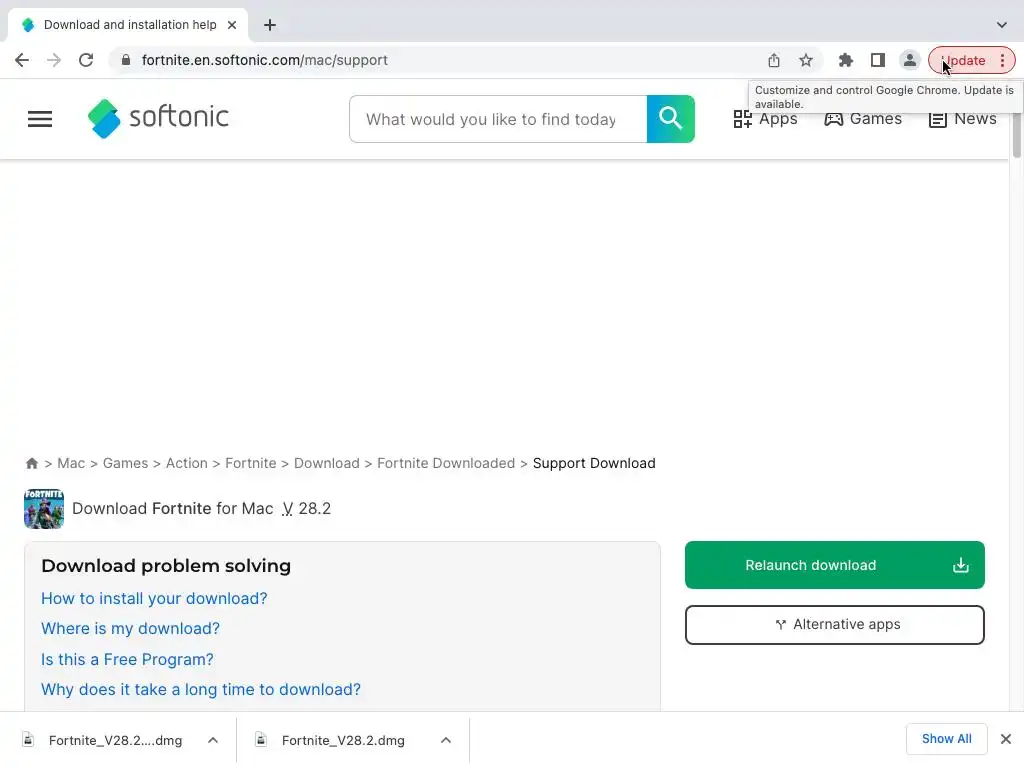Viewport: 1024px width, 768px height.
Task: Open the Apps section
Action: point(765,119)
